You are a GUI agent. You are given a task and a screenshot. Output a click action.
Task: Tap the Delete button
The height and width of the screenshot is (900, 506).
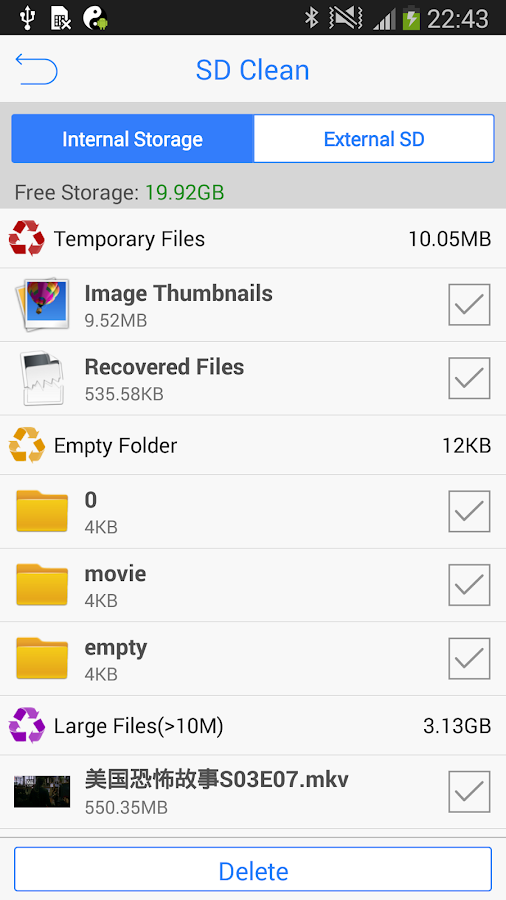253,869
